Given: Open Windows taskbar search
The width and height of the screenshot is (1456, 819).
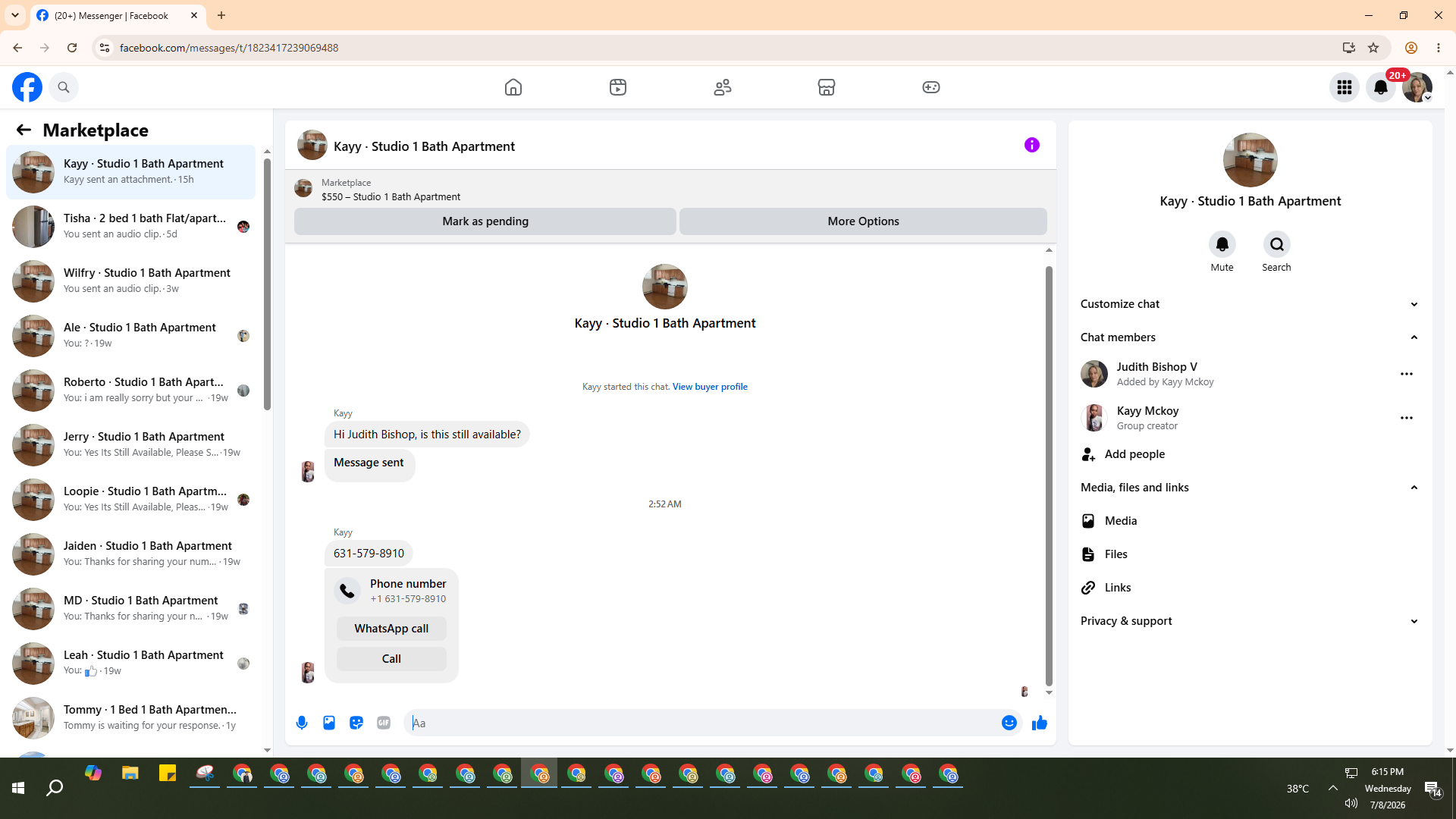Looking at the screenshot, I should (55, 789).
